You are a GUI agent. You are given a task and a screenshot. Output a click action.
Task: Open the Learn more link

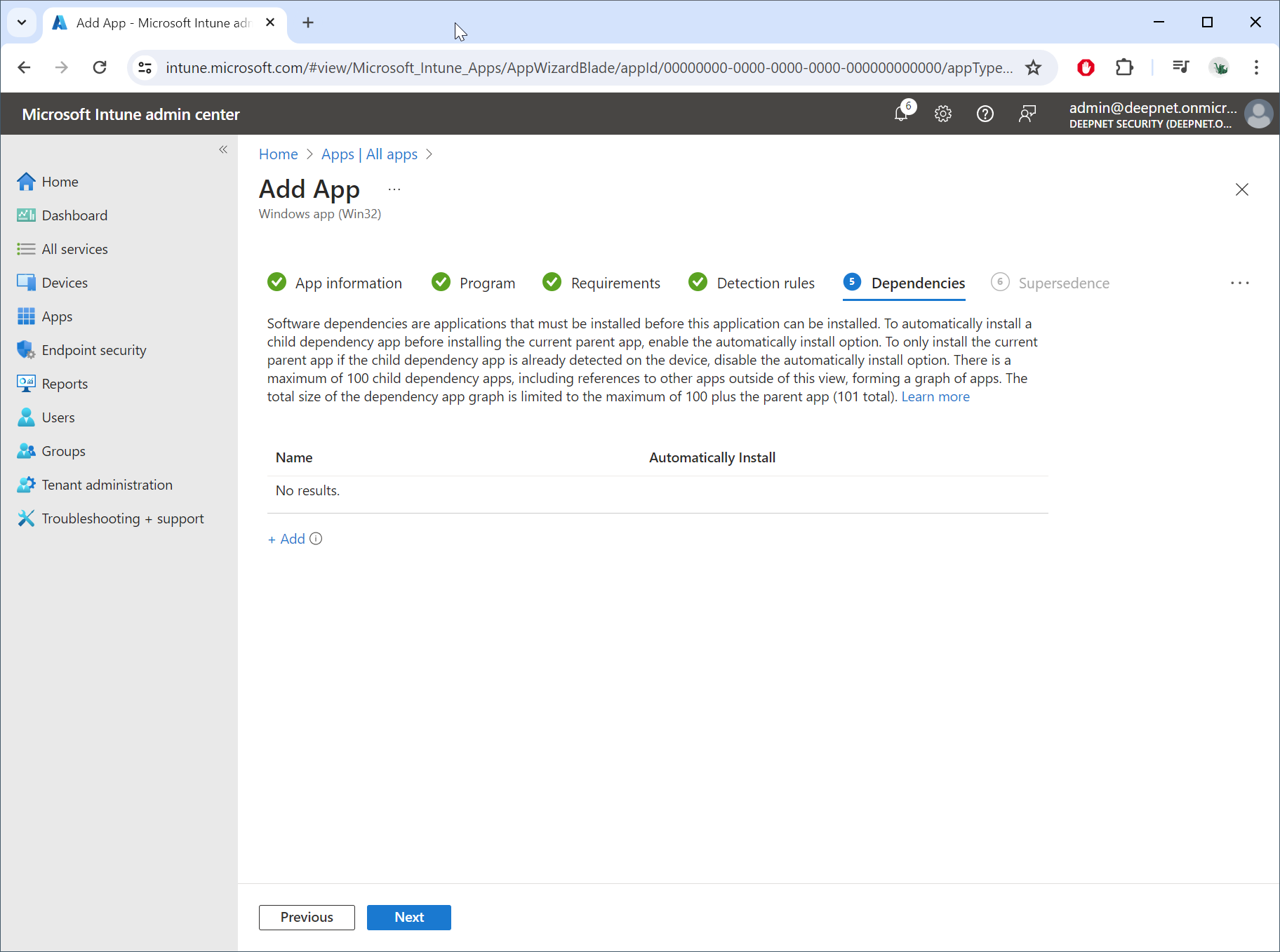[935, 396]
